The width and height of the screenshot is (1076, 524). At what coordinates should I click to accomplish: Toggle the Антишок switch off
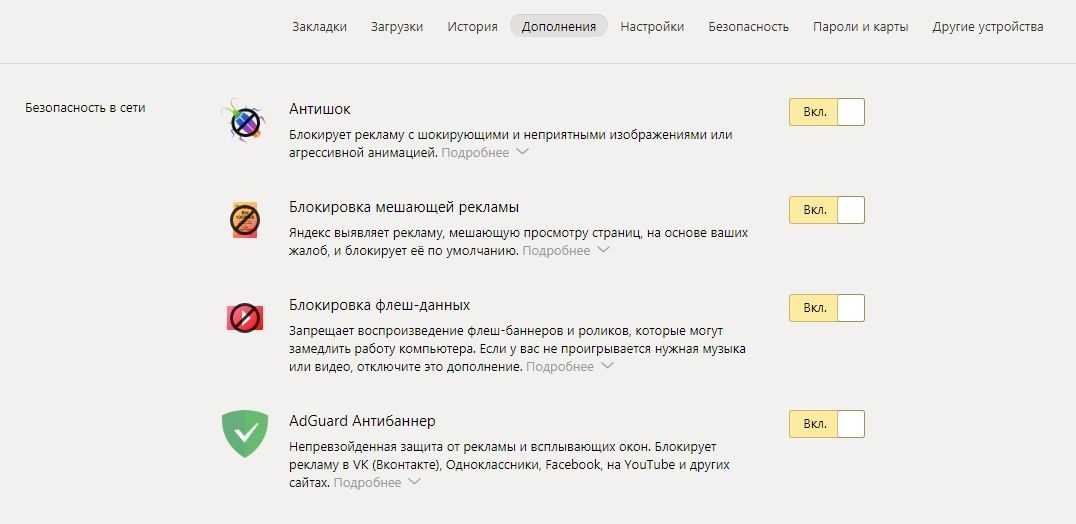[826, 112]
